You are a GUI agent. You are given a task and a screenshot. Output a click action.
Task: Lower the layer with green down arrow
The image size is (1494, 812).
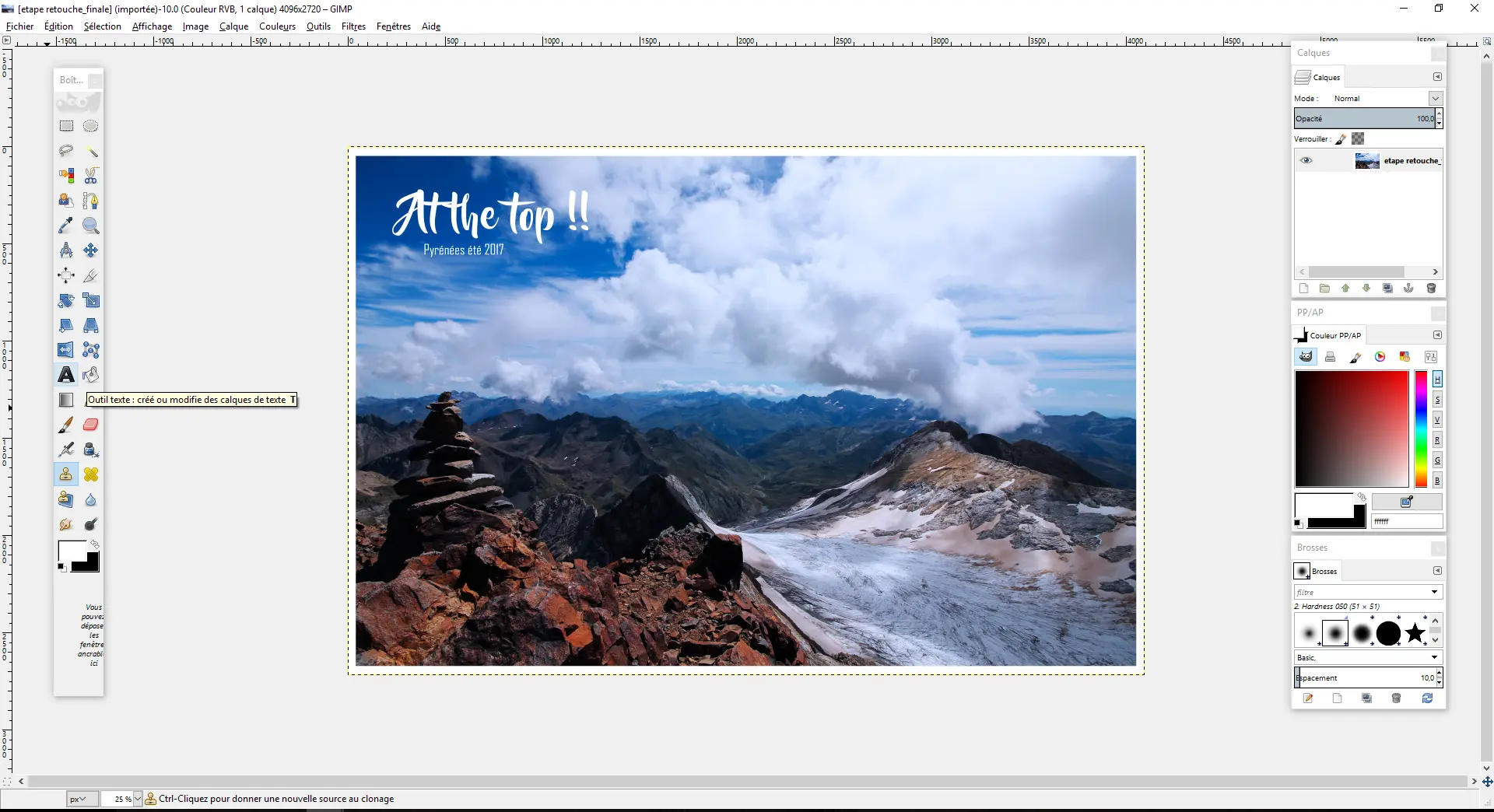[x=1366, y=288]
